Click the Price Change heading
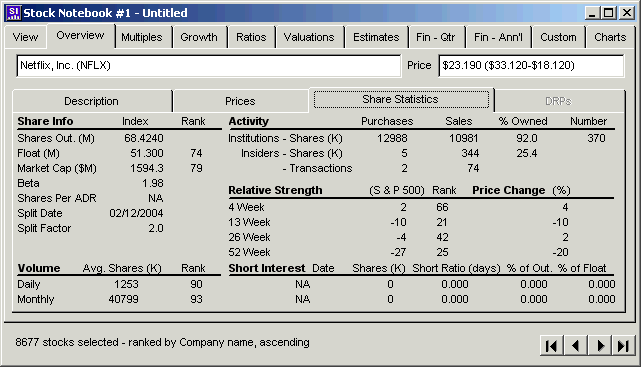This screenshot has width=641, height=367. pos(509,190)
